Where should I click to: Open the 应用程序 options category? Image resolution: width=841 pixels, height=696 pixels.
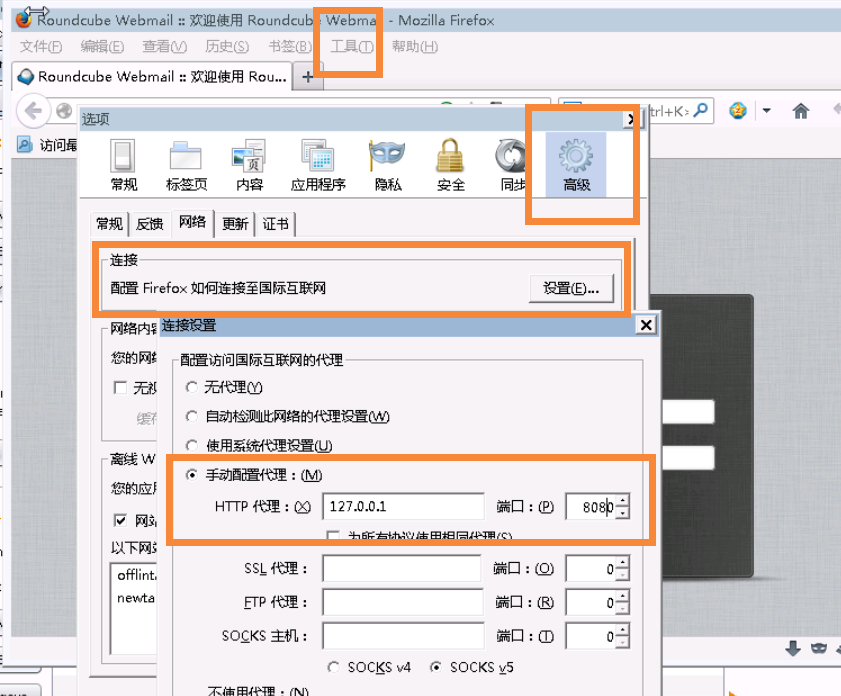[318, 164]
